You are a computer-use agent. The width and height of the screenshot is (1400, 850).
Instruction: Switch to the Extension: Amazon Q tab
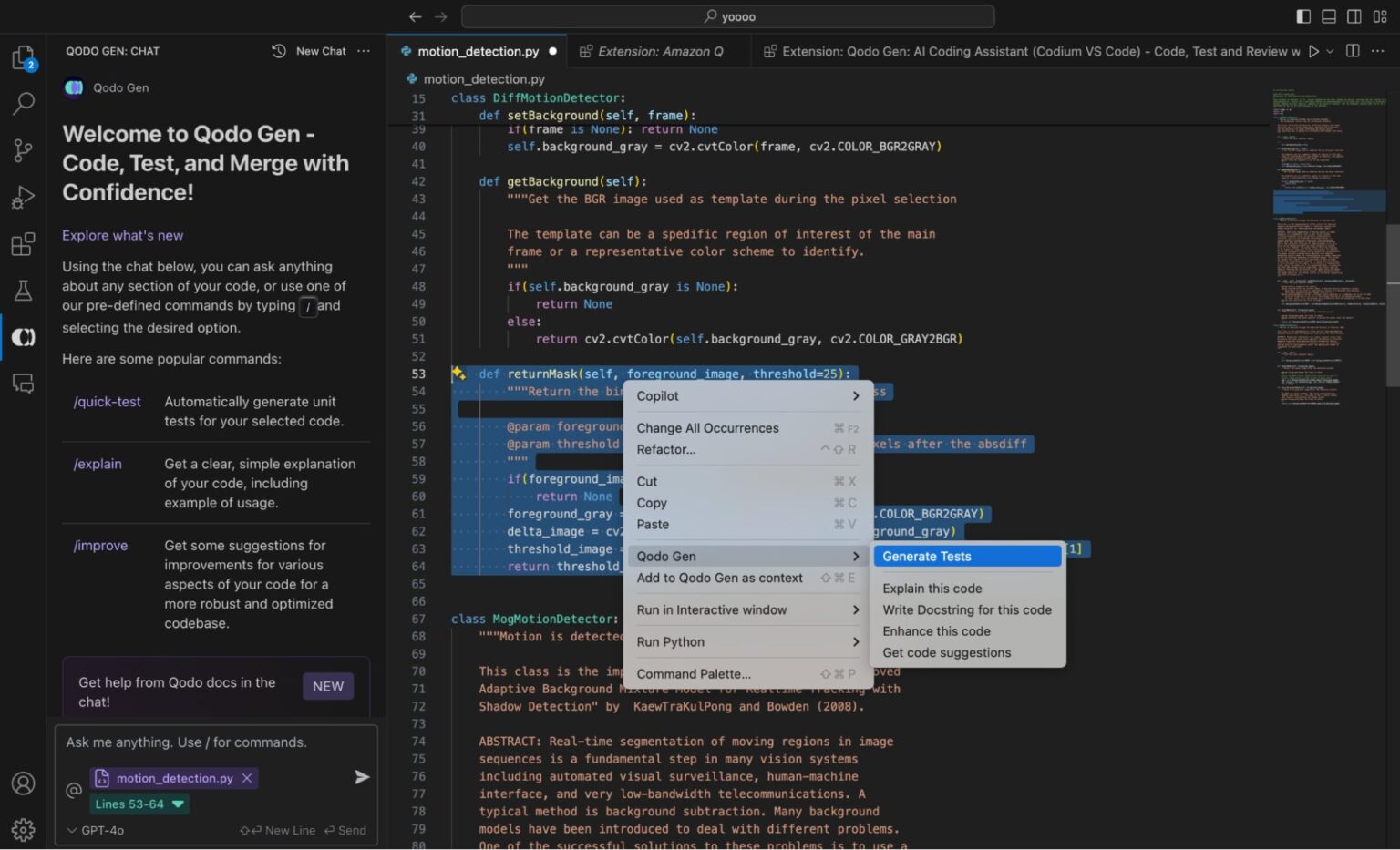click(x=660, y=51)
